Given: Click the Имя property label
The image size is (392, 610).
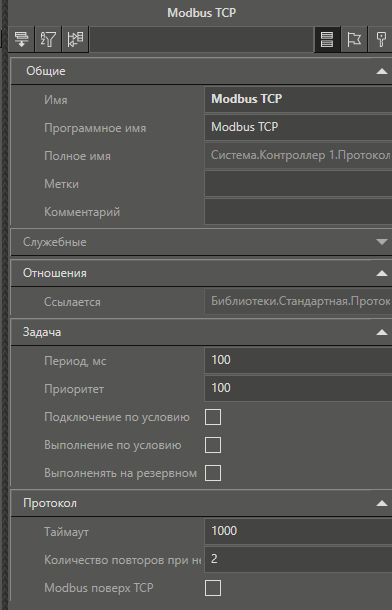Looking at the screenshot, I should coord(56,100).
